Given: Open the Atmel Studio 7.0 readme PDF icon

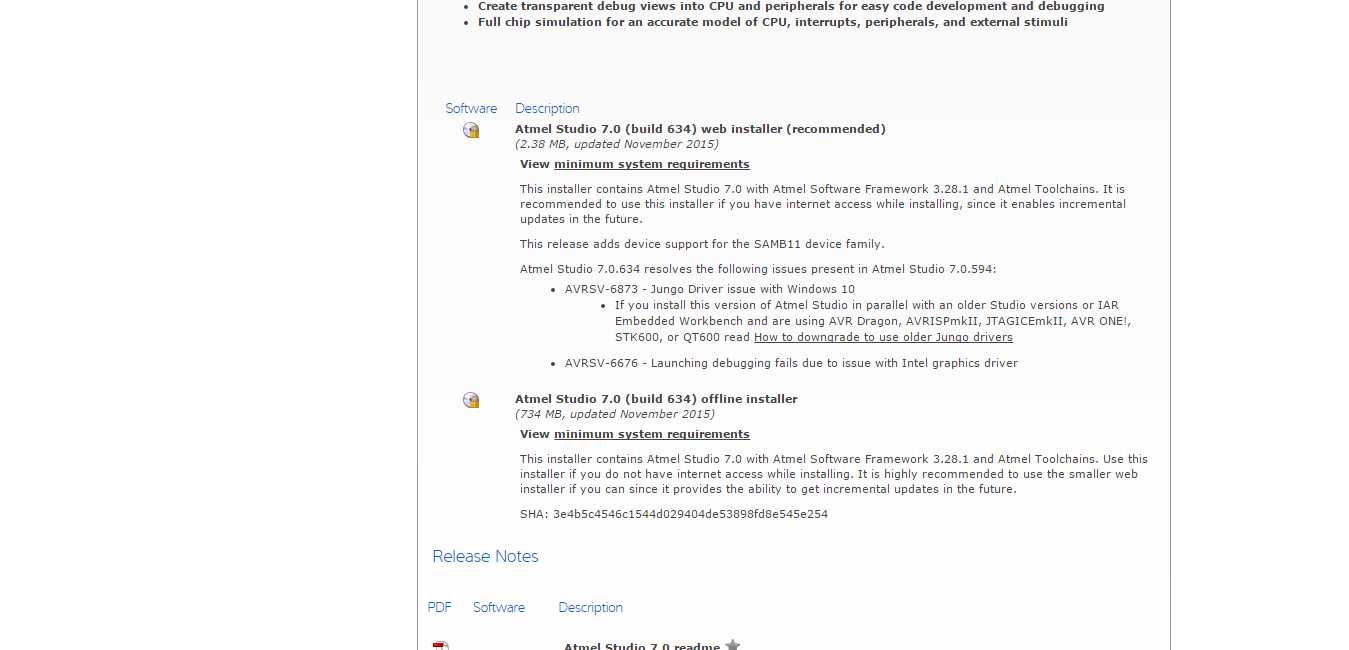Looking at the screenshot, I should [x=440, y=646].
